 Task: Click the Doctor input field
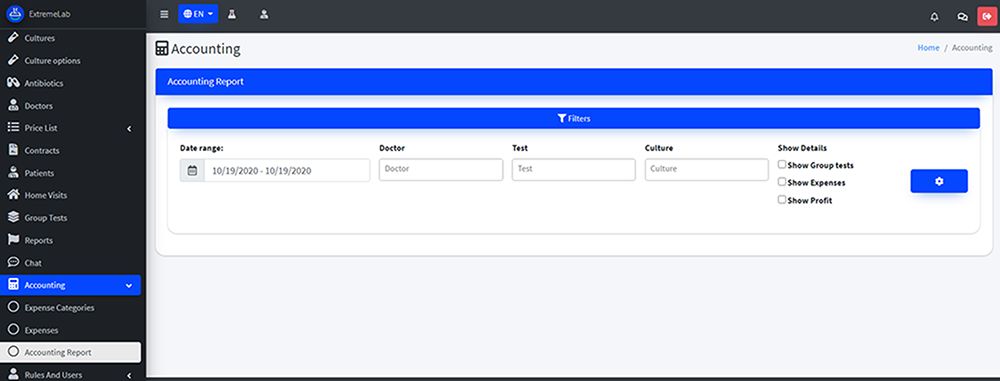(x=441, y=169)
